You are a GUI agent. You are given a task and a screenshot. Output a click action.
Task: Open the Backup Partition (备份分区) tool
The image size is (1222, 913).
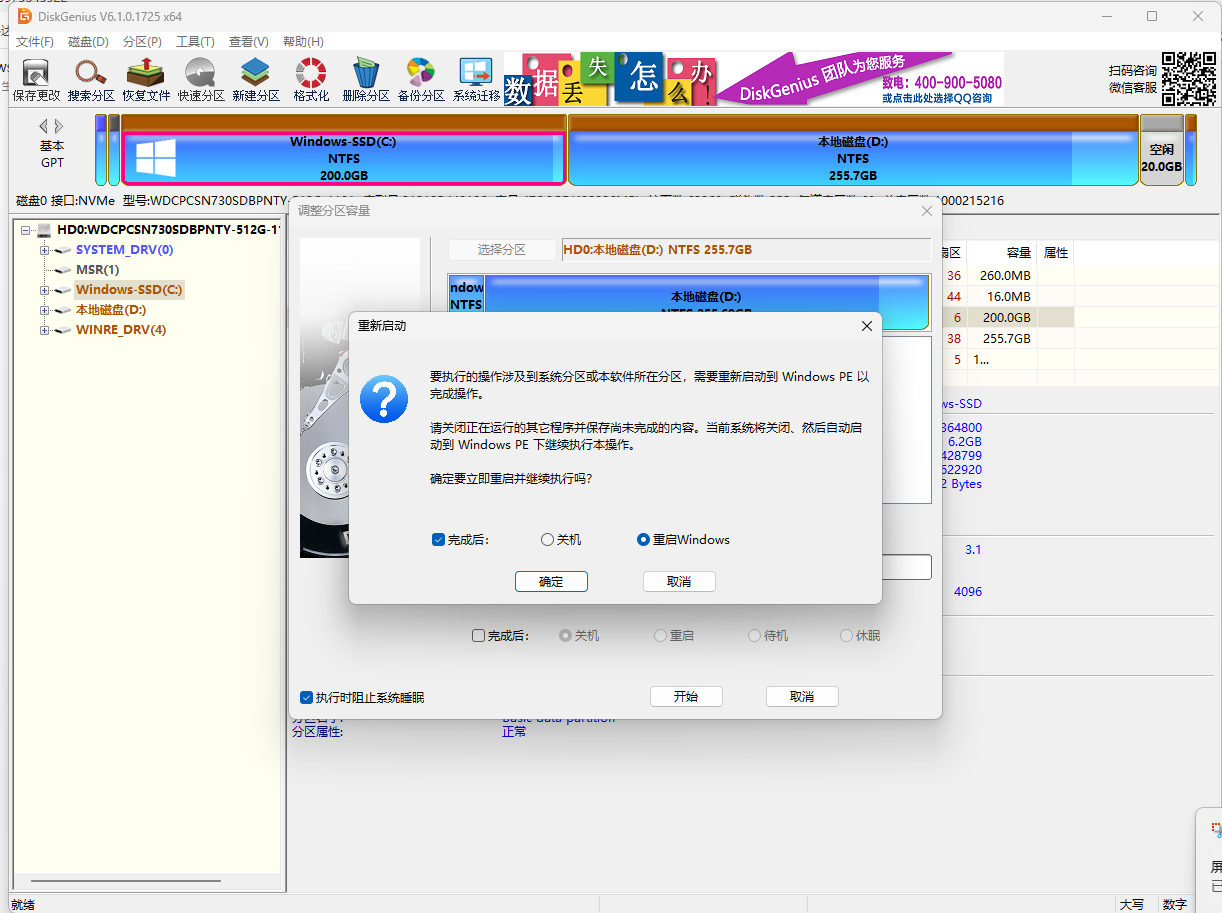[420, 80]
